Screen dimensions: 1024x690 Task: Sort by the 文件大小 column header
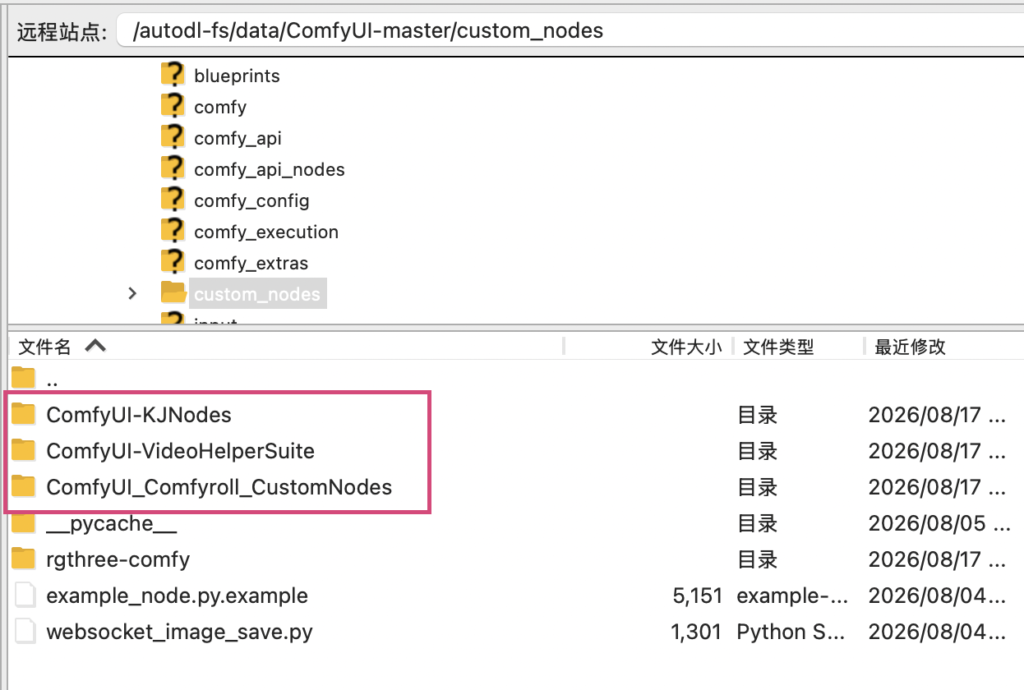[x=686, y=347]
